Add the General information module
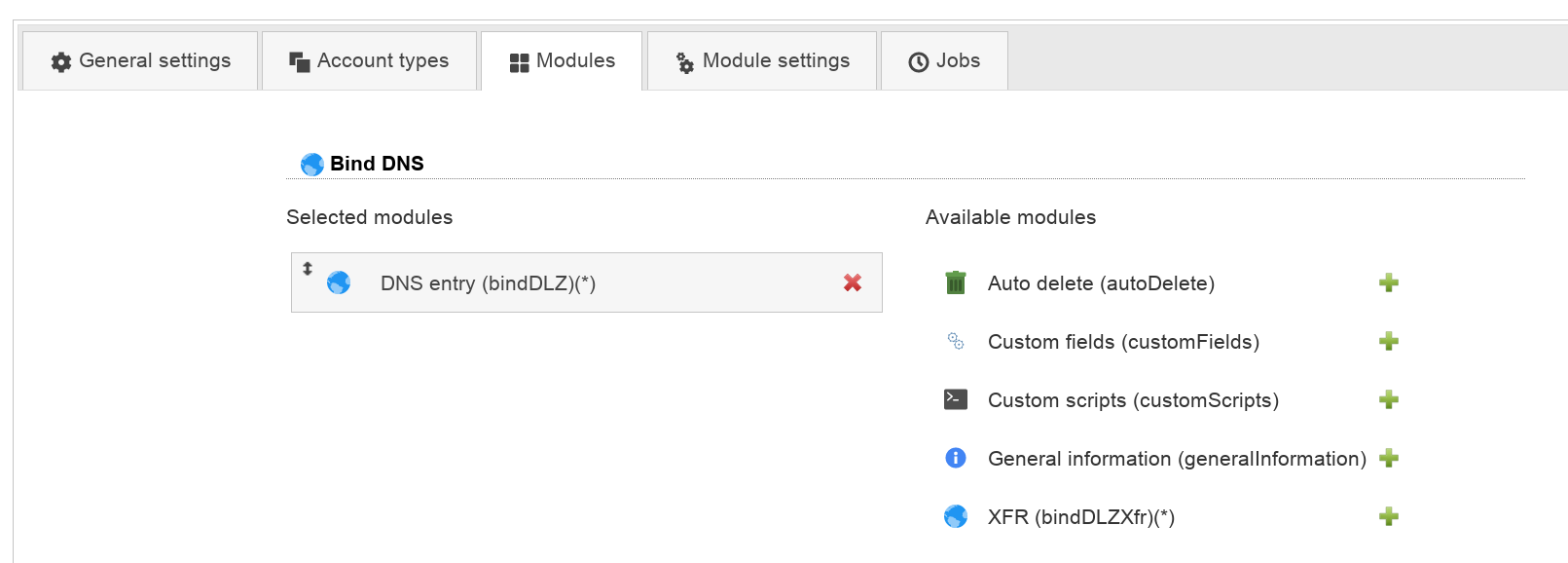1568x563 pixels. tap(1388, 459)
